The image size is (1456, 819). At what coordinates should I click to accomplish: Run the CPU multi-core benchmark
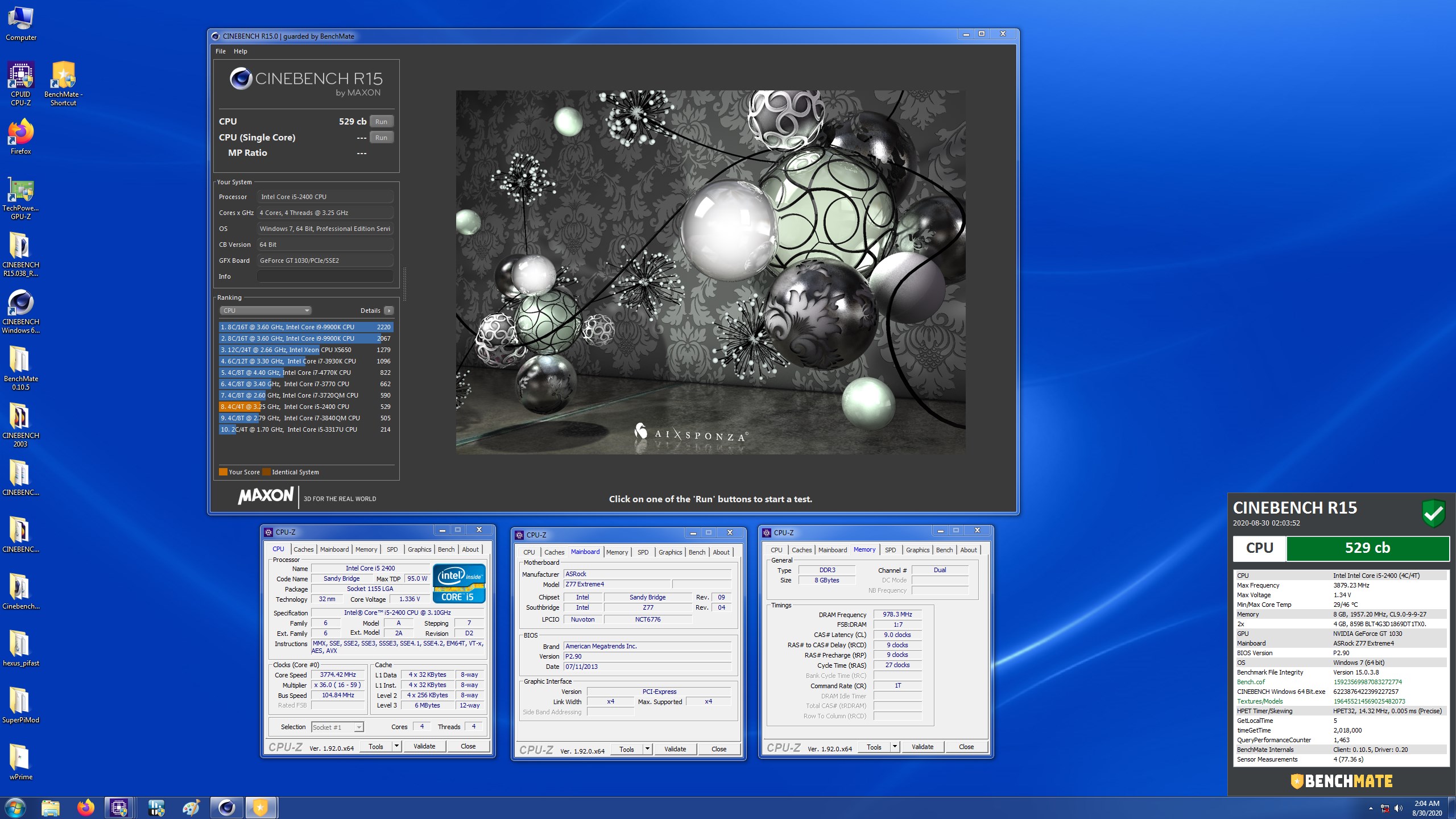pyautogui.click(x=381, y=122)
